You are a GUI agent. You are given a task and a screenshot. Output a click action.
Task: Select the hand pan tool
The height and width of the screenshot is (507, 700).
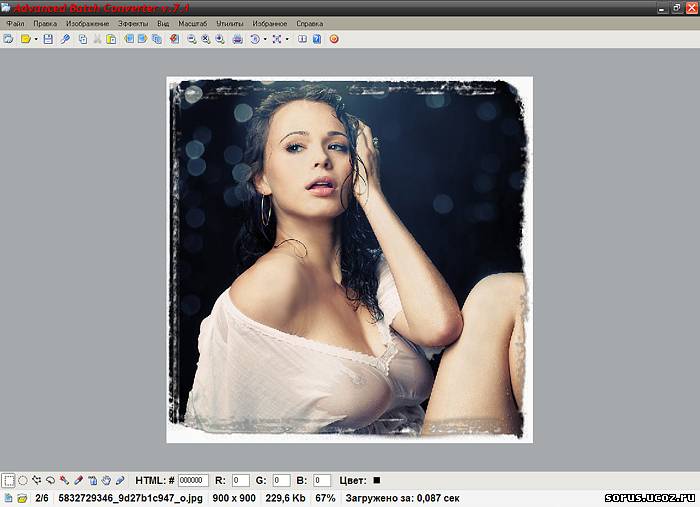click(x=106, y=480)
